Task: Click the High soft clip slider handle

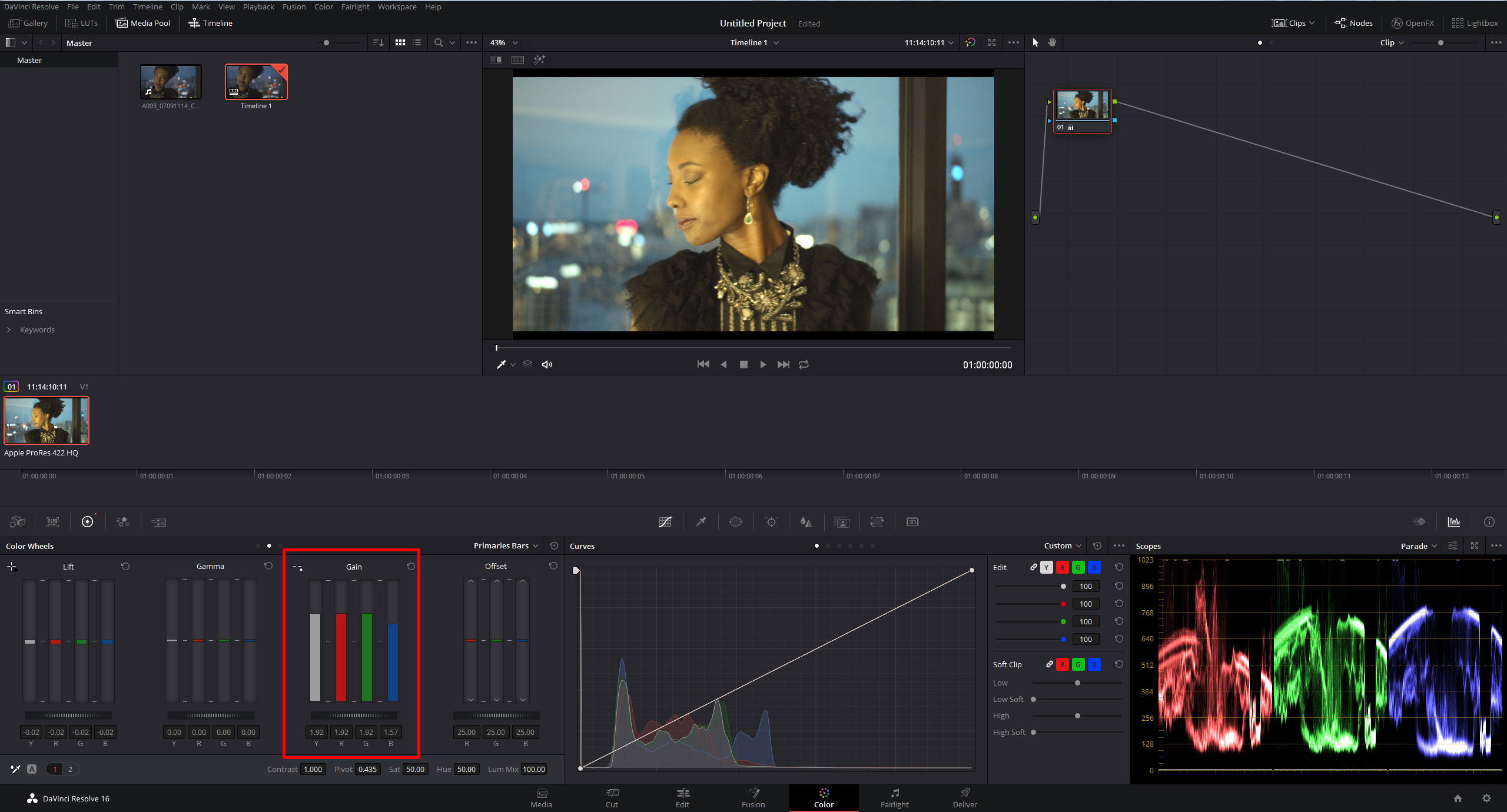Action: coord(1077,716)
